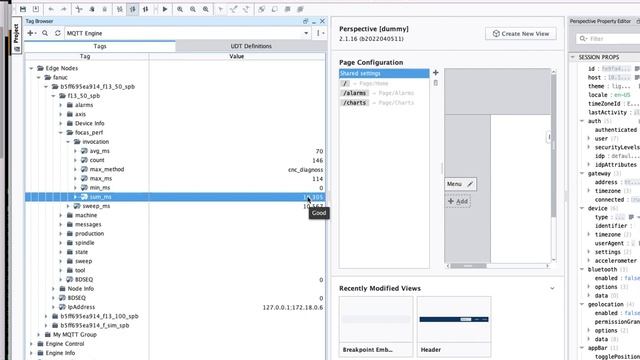Open the Header view thumbnail

coord(454,327)
